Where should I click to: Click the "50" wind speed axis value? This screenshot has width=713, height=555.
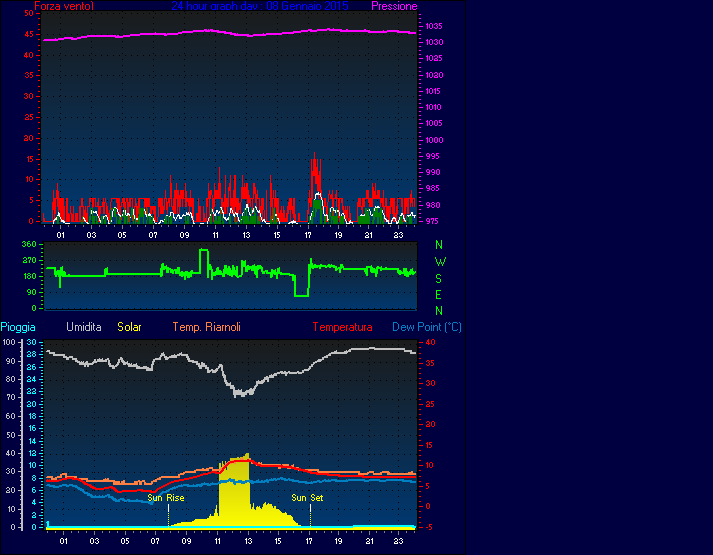click(29, 13)
